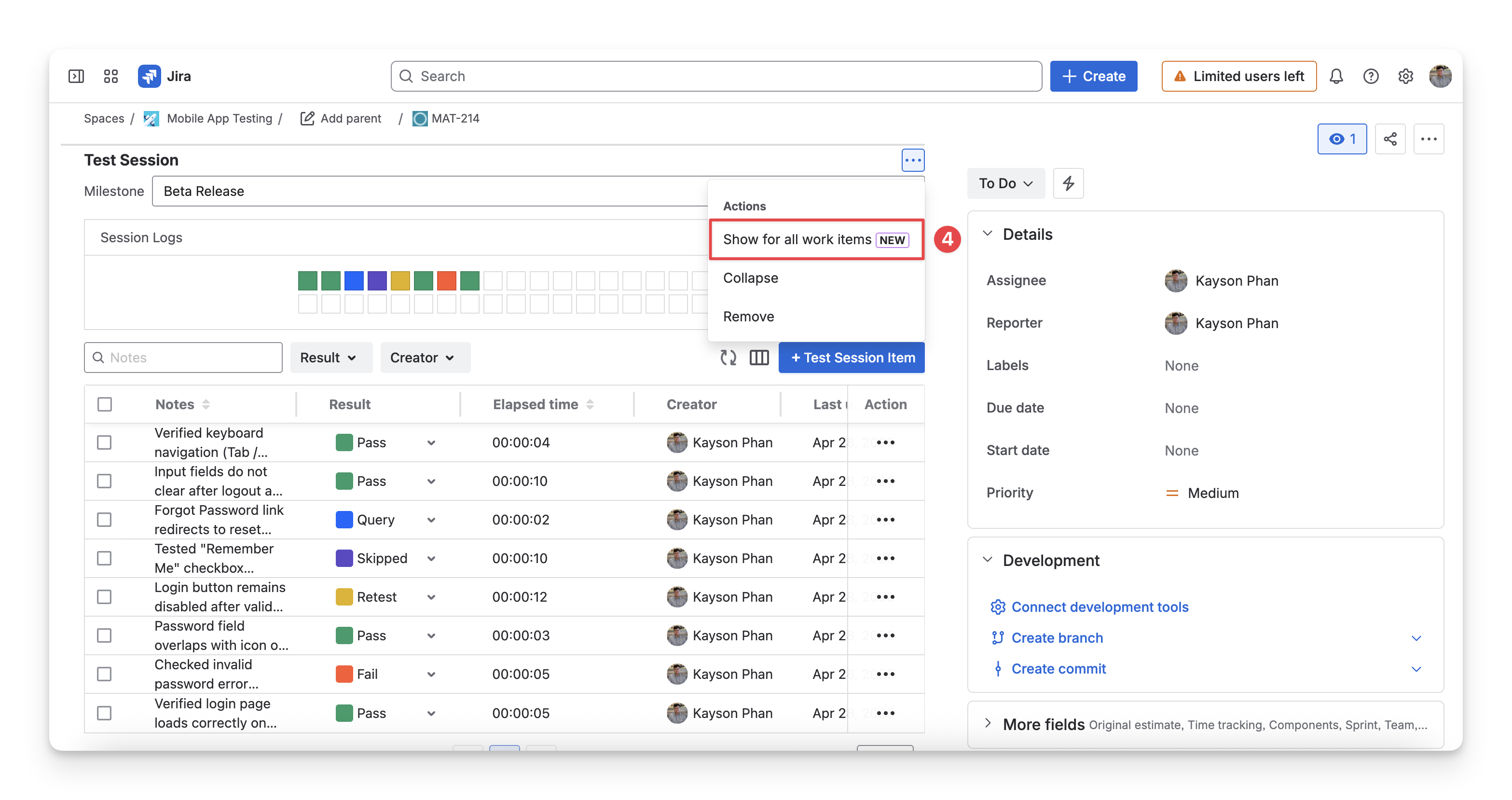Click the automation lightning bolt icon

tap(1068, 183)
